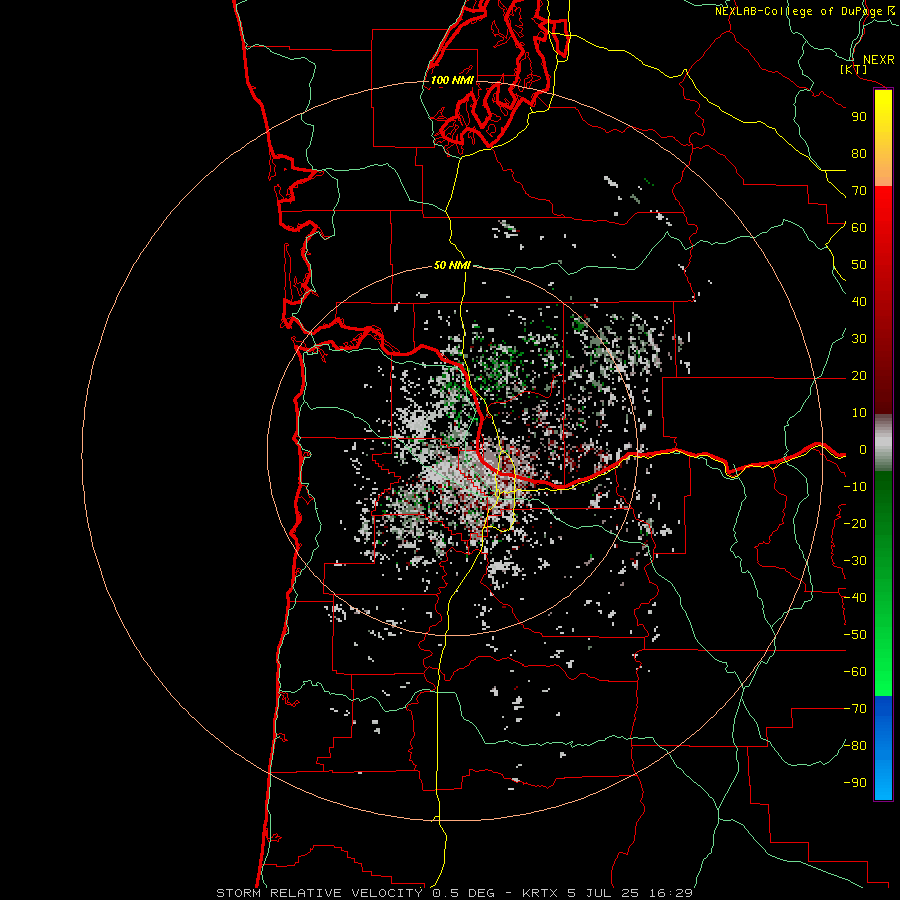The image size is (900, 900).
Task: Click the NEXR label above the color scale
Action: (878, 60)
